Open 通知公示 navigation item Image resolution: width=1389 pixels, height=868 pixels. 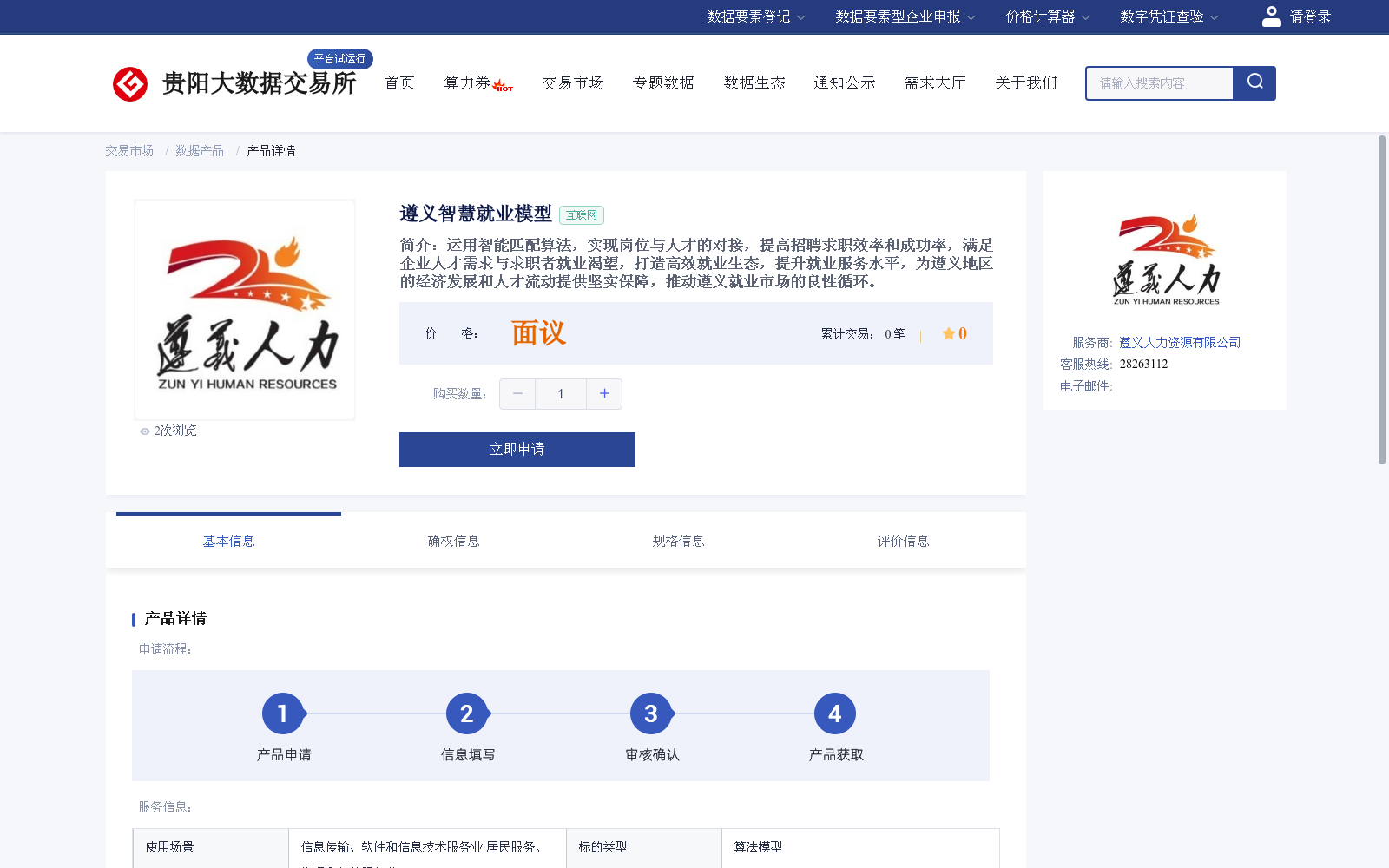coord(845,83)
